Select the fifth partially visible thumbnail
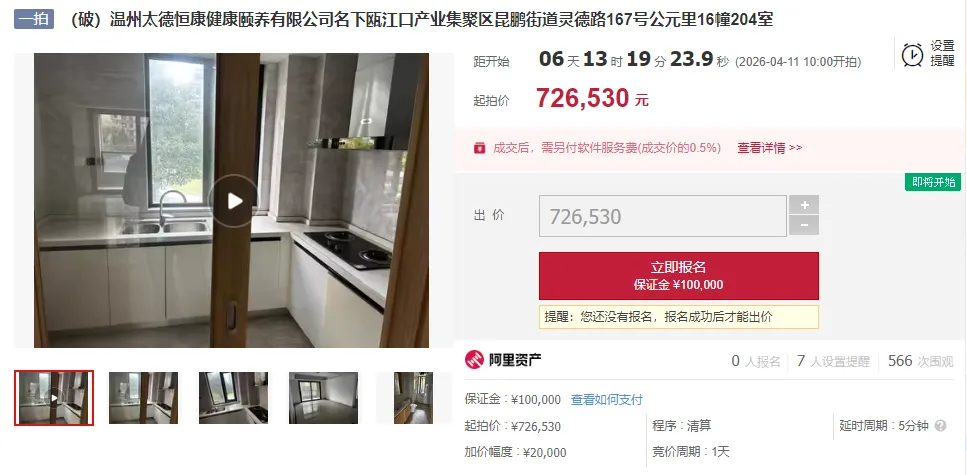Image resolution: width=967 pixels, height=475 pixels. tap(413, 398)
